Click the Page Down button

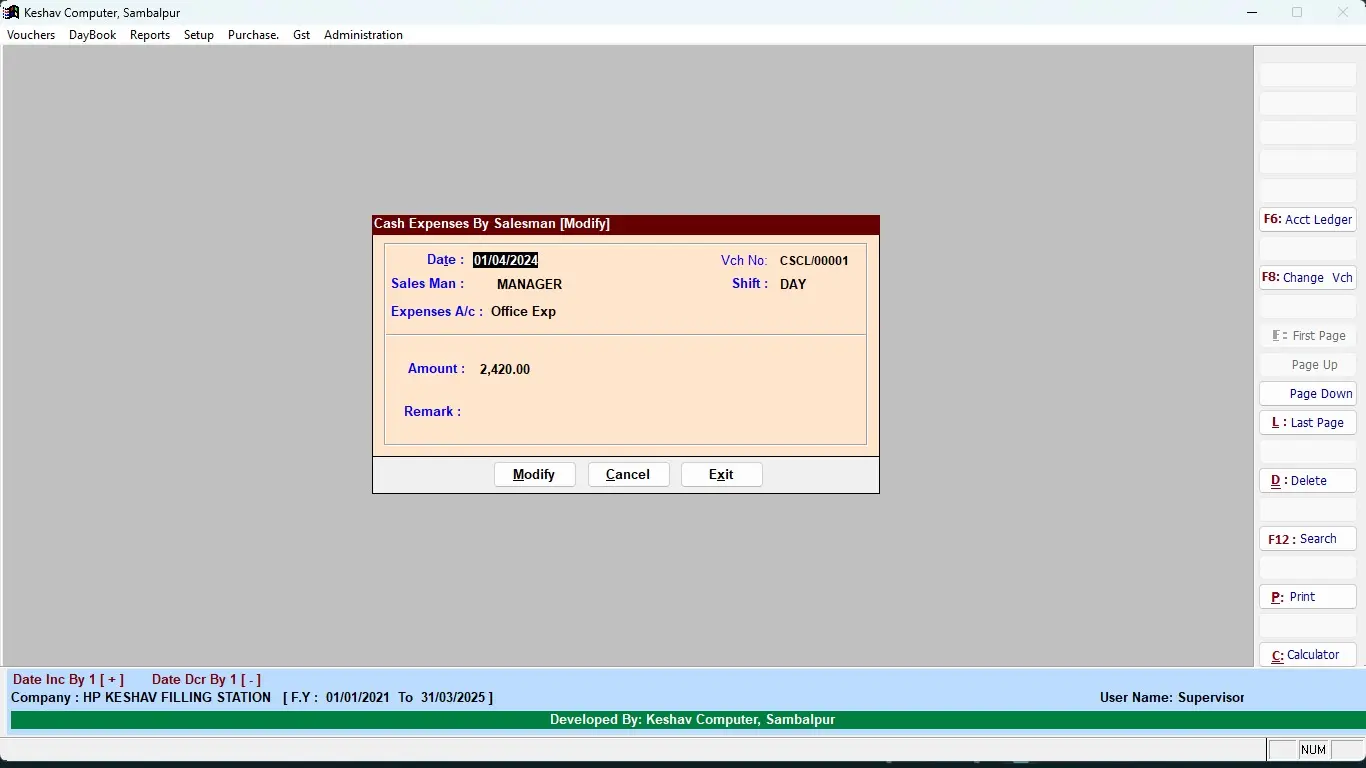pos(1308,394)
